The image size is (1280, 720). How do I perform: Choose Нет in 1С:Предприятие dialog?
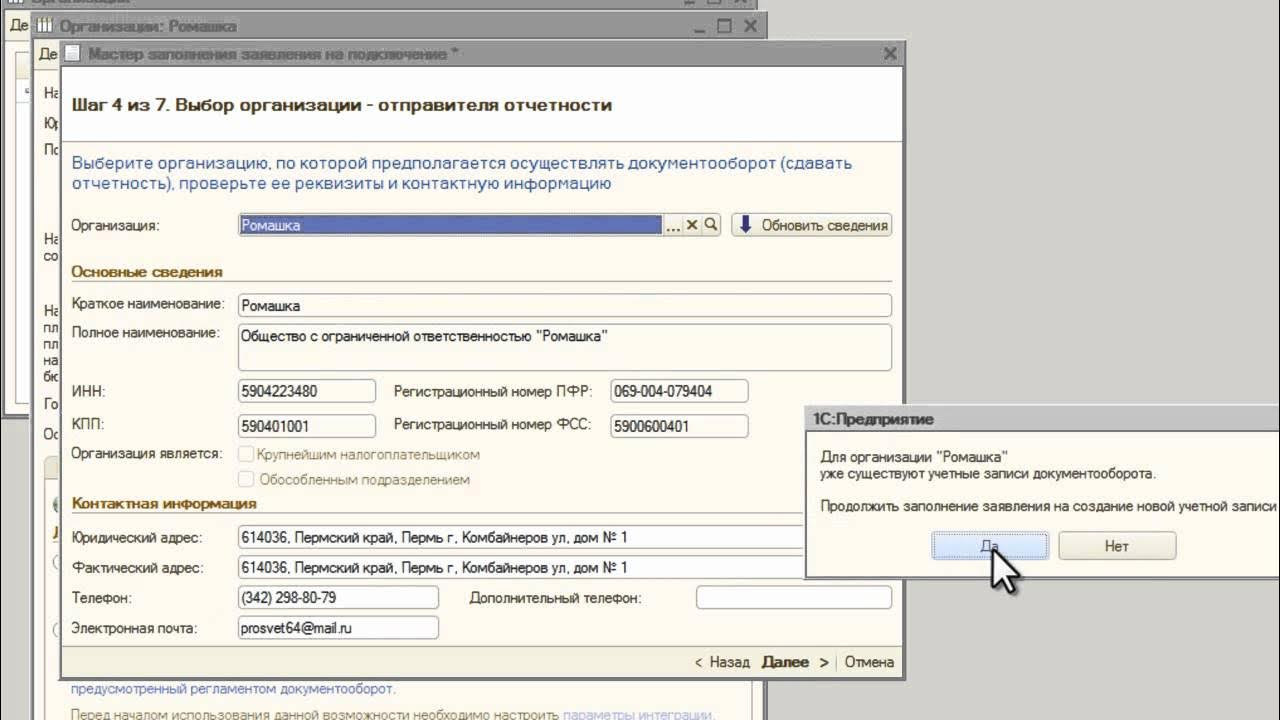pyautogui.click(x=1117, y=546)
